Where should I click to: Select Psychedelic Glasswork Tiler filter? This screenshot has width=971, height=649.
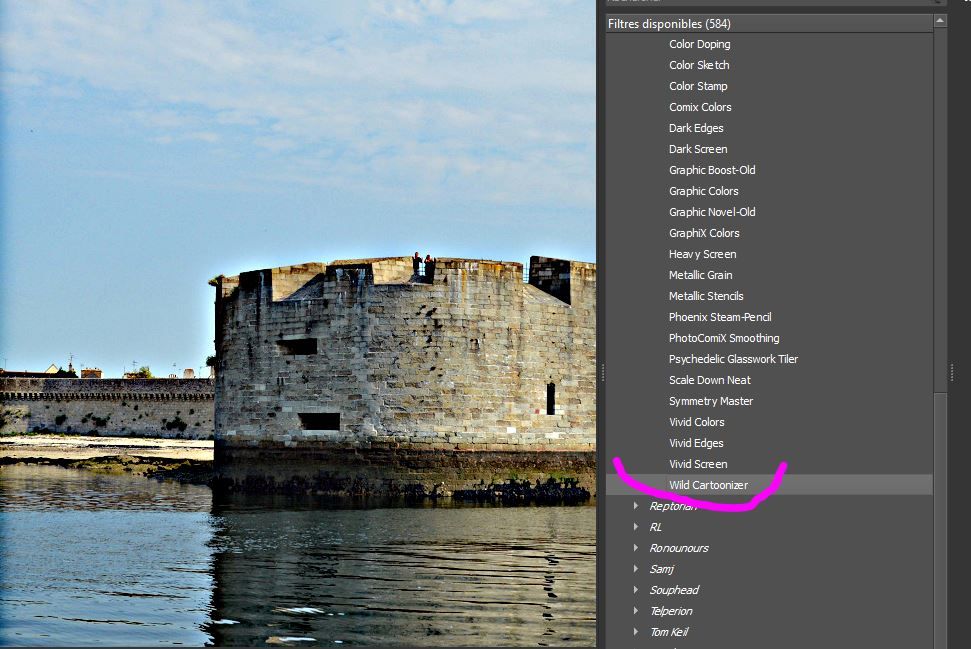[733, 360]
